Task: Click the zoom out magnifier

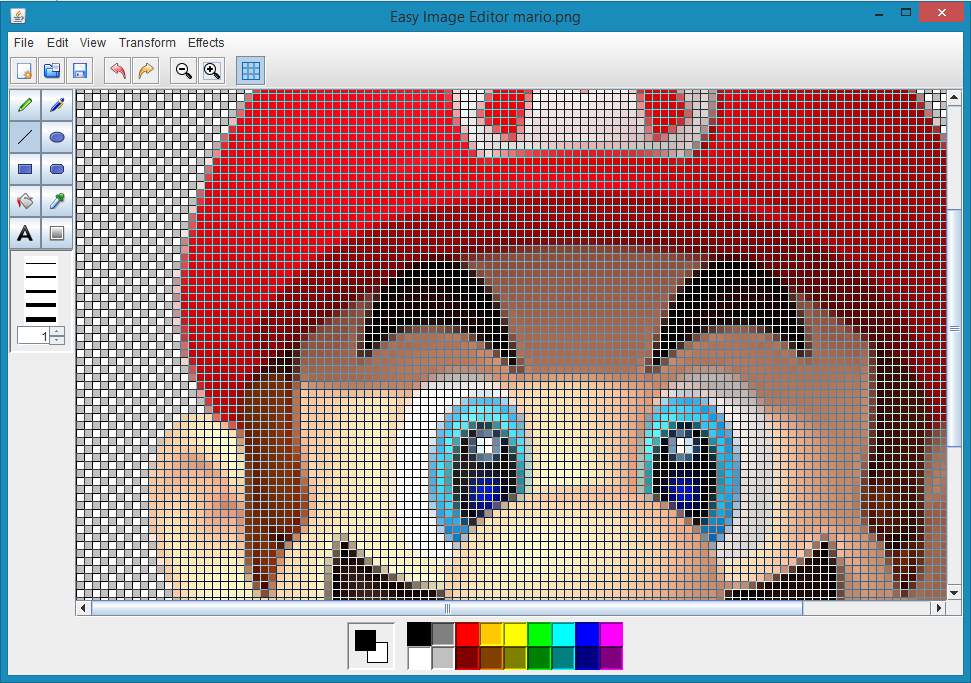Action: click(x=183, y=70)
